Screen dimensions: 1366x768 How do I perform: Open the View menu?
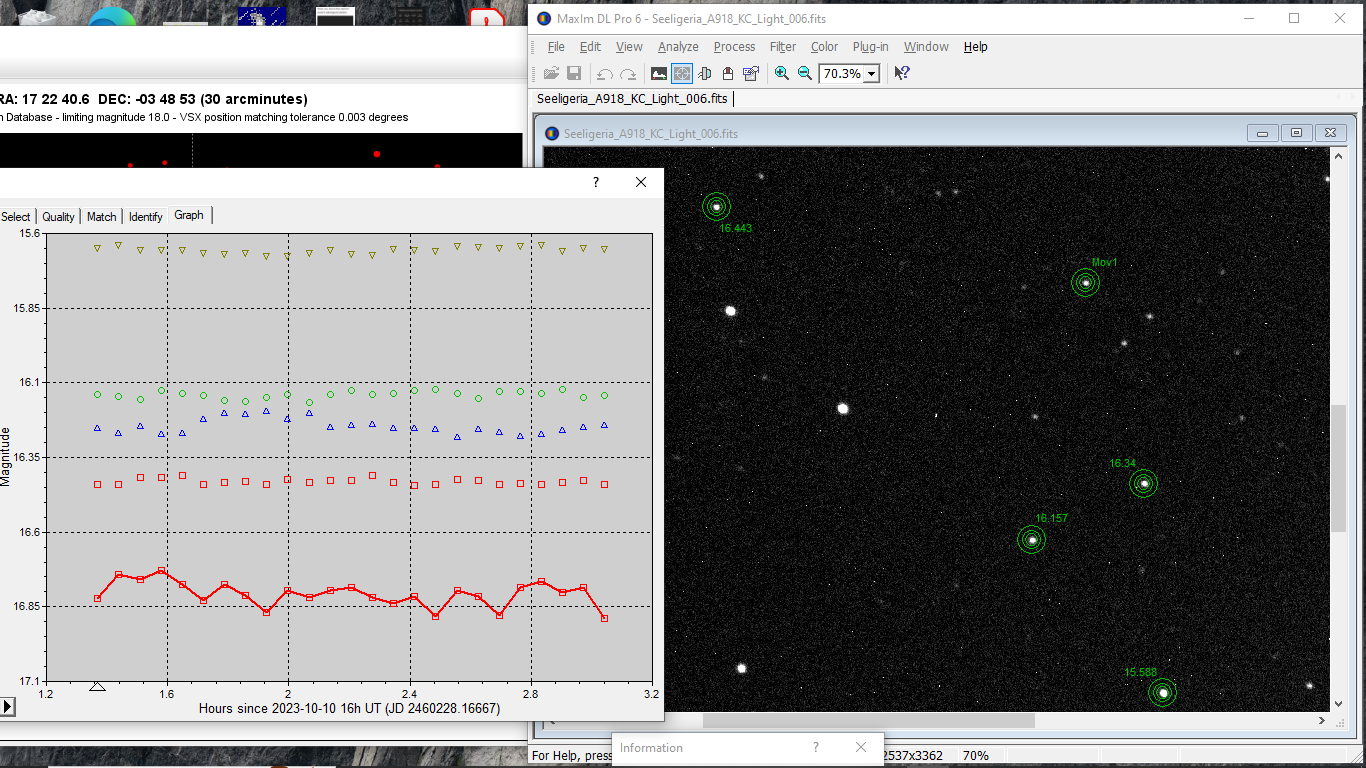coord(629,47)
